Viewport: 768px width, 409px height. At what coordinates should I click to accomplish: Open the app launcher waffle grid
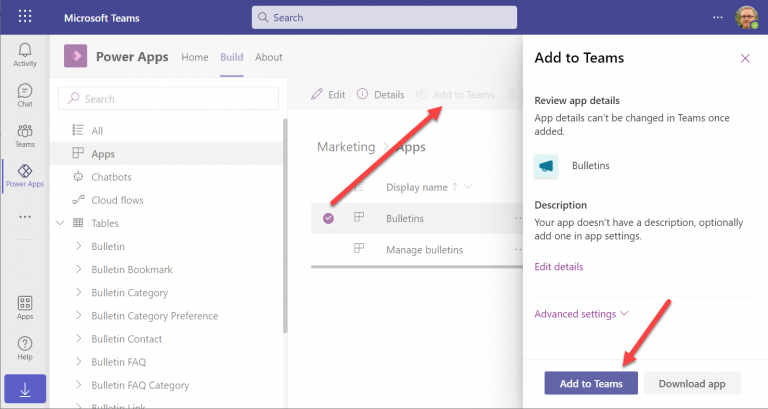[x=25, y=17]
